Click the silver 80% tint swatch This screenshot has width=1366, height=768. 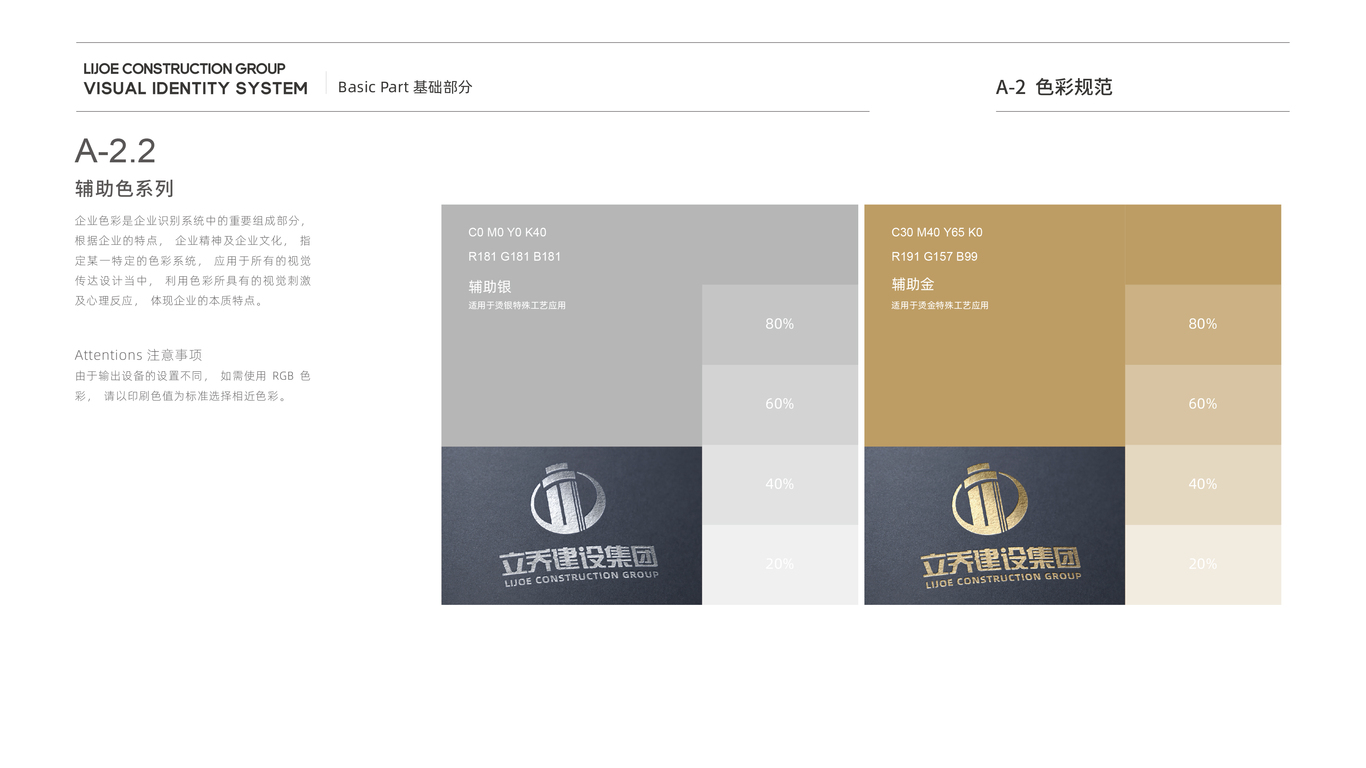[780, 325]
